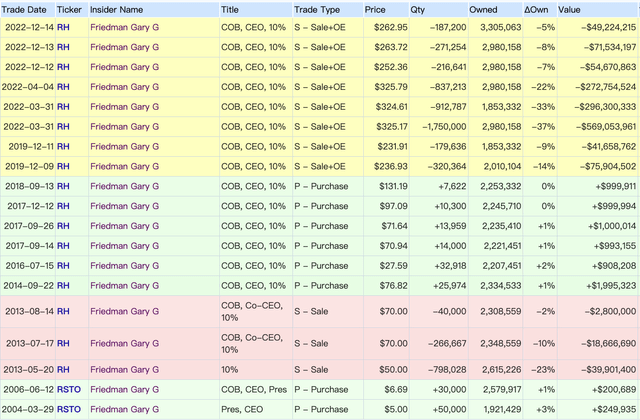Sort by the Value column header
The width and height of the screenshot is (640, 420).
569,9
